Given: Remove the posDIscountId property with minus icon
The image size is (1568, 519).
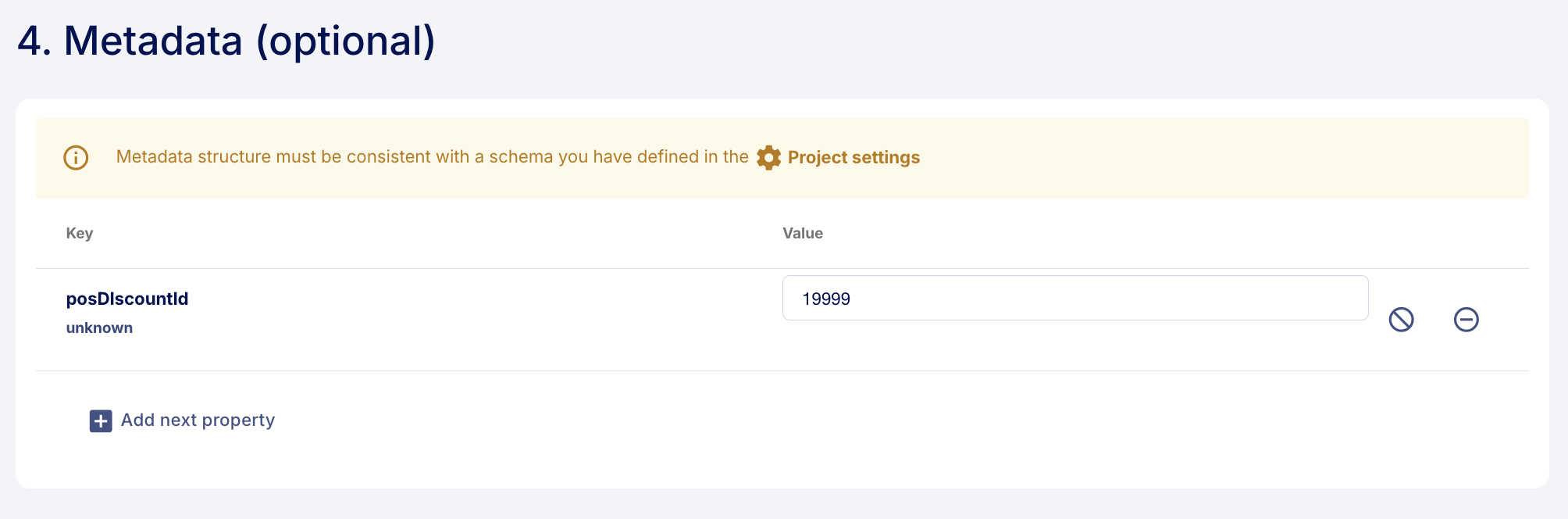Looking at the screenshot, I should click(1466, 319).
